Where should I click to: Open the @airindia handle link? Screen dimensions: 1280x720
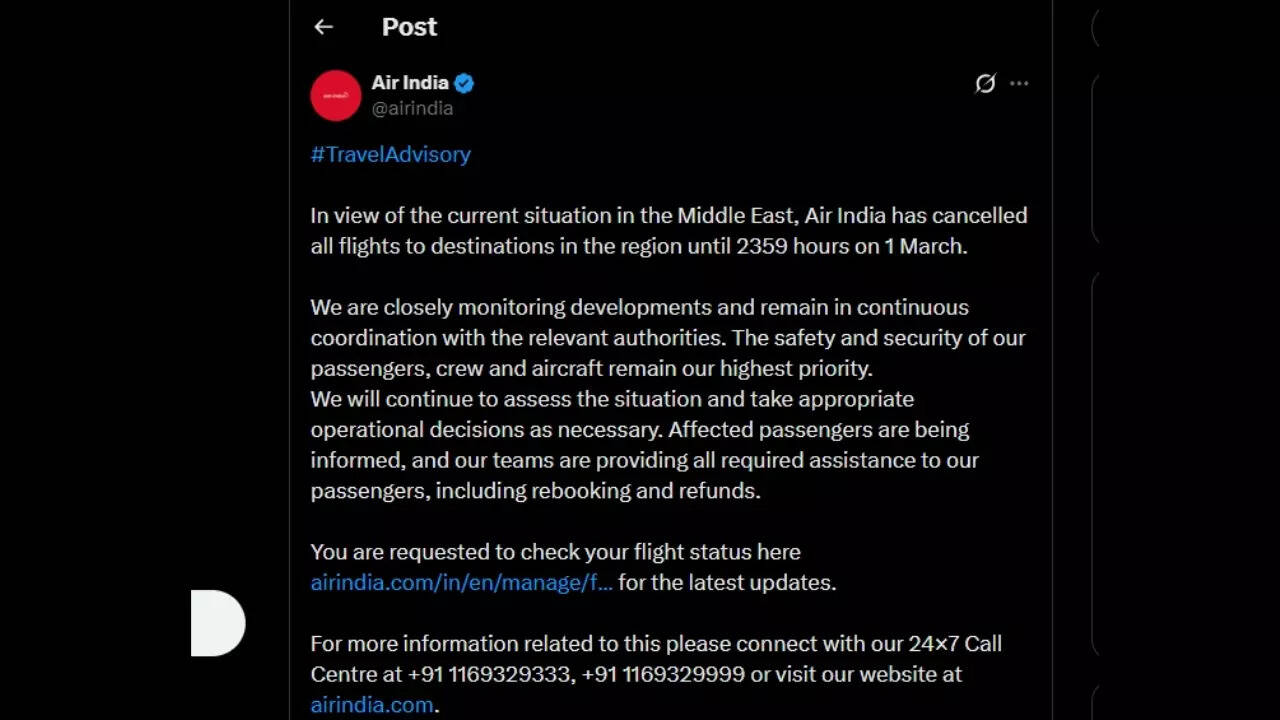click(x=412, y=108)
